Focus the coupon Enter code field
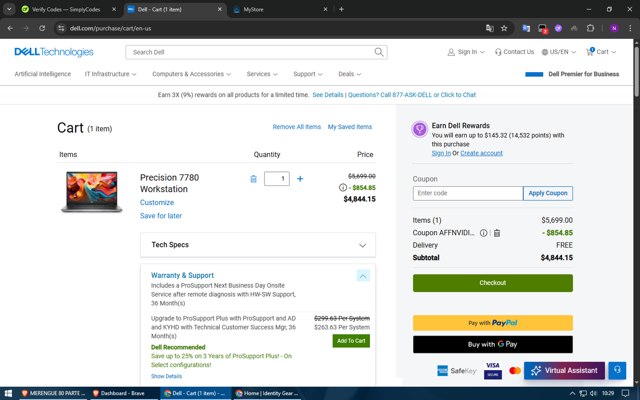Screen dimensions: 640x400 [468, 193]
